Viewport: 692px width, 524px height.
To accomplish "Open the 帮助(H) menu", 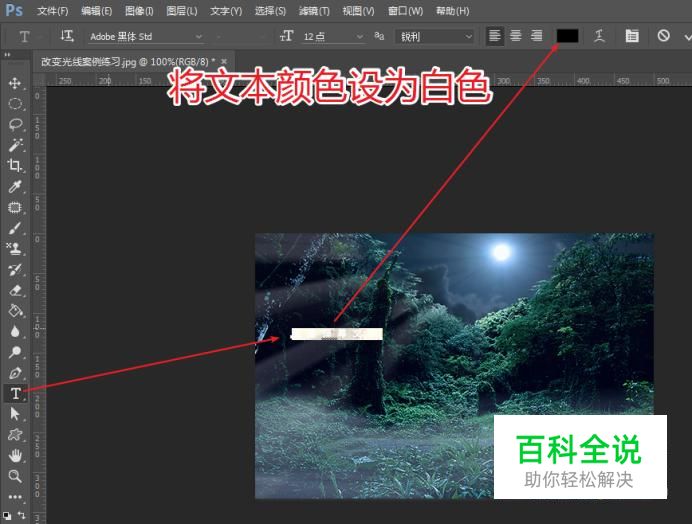I will [452, 11].
